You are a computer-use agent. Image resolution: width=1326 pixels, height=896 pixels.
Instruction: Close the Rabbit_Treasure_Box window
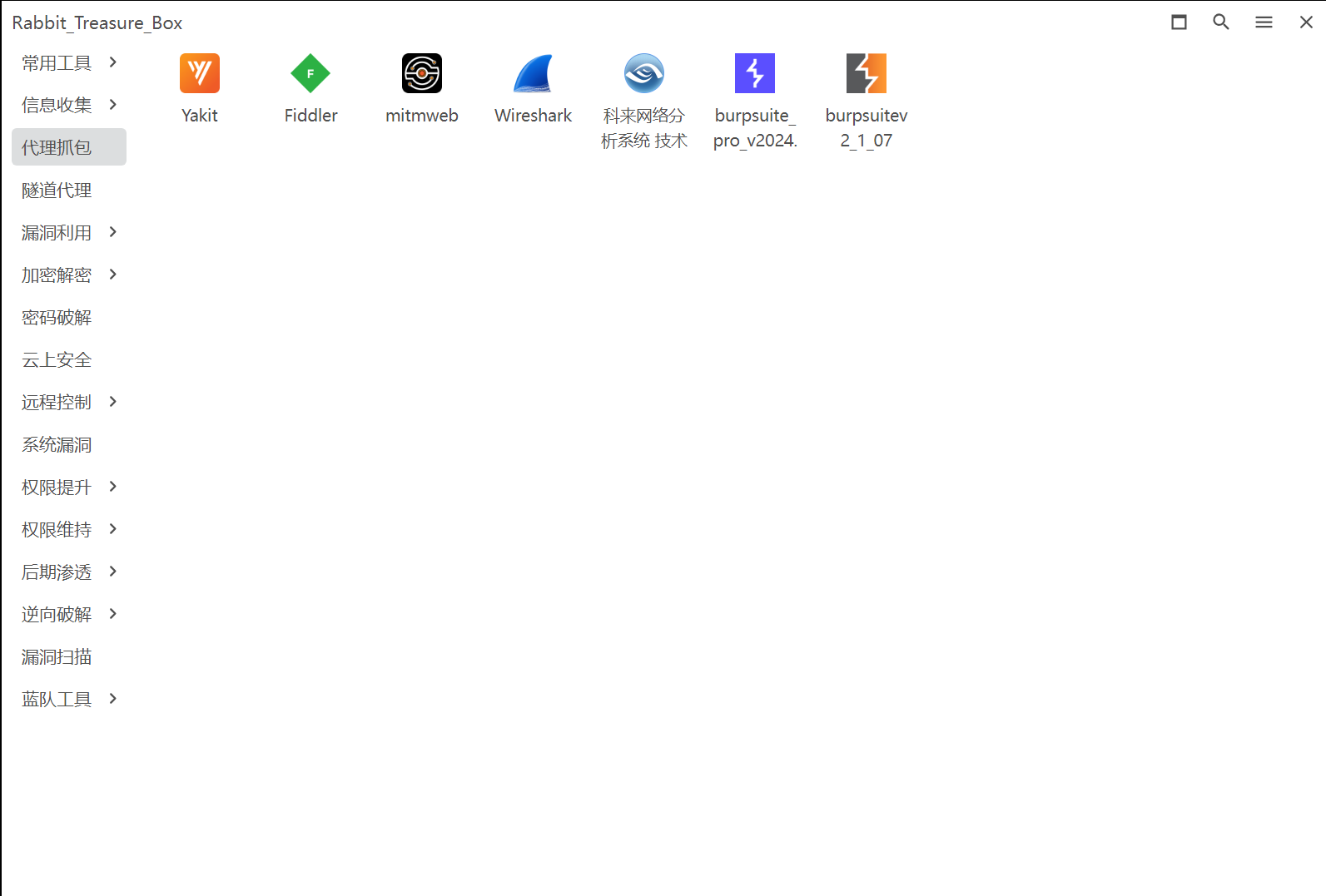pos(1306,22)
